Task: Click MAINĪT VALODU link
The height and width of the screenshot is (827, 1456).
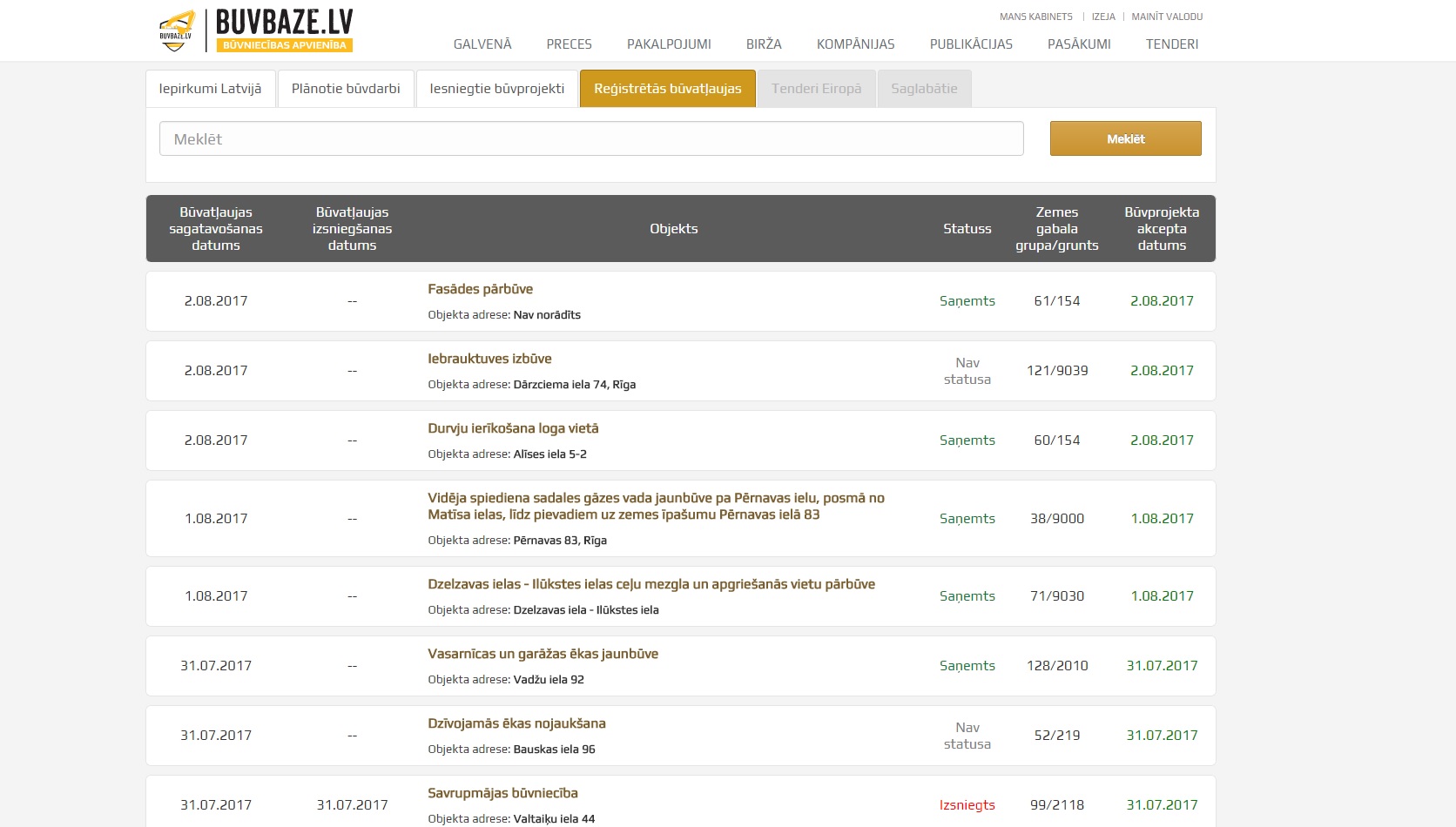Action: 1167,17
